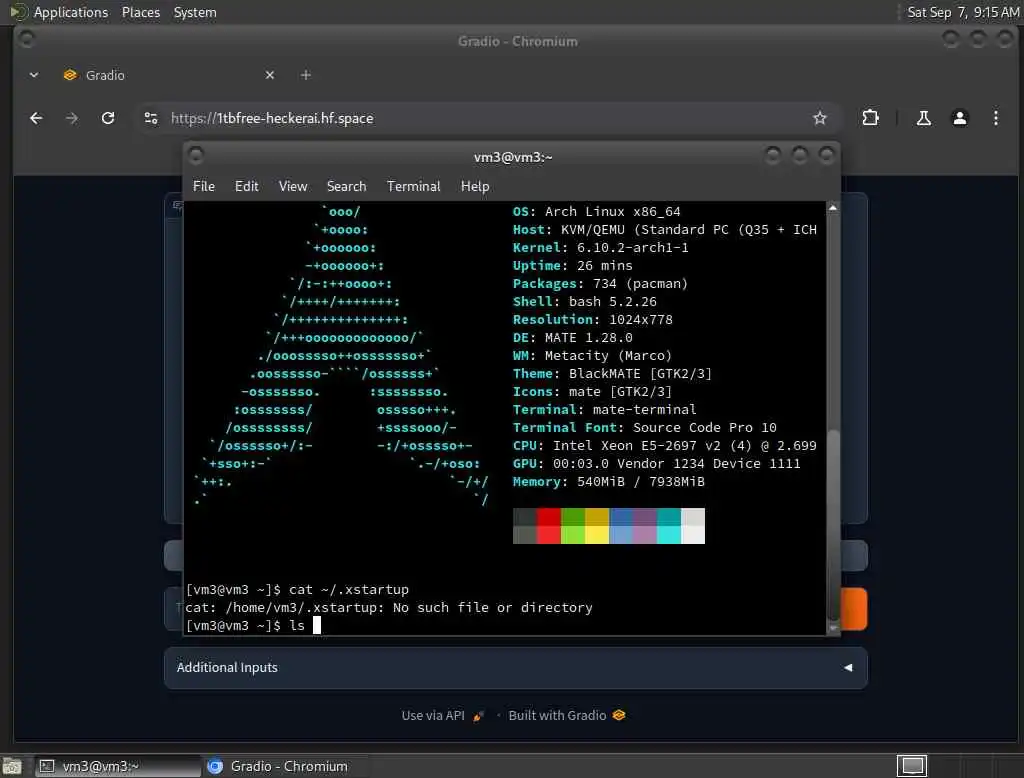Screen dimensions: 1024x778
Task: Reload the Gradio page
Action: (x=108, y=118)
